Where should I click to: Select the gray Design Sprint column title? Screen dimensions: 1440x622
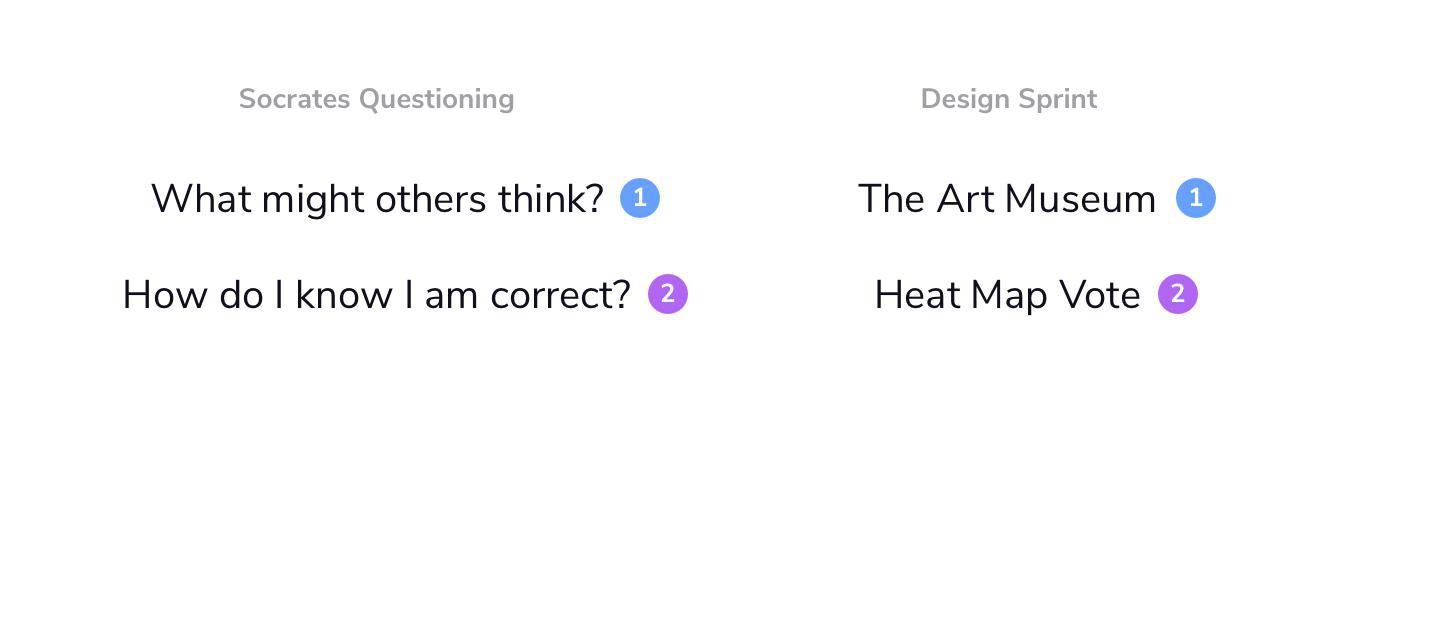point(1009,99)
